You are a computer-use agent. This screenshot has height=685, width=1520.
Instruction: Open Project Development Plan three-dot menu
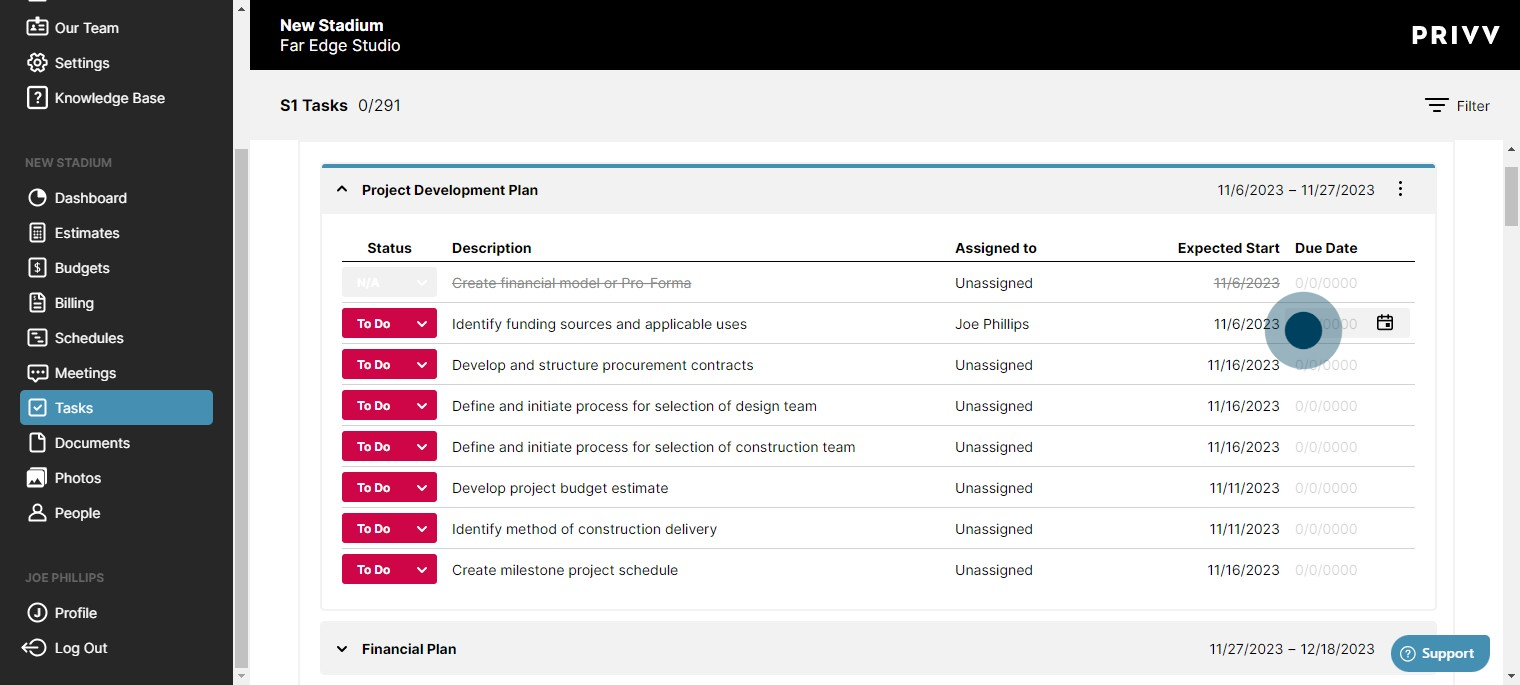[1400, 189]
